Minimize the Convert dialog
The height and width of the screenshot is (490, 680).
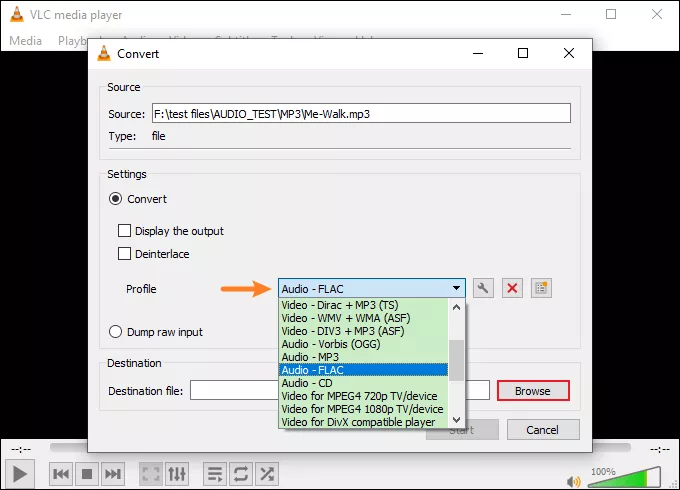click(x=478, y=53)
